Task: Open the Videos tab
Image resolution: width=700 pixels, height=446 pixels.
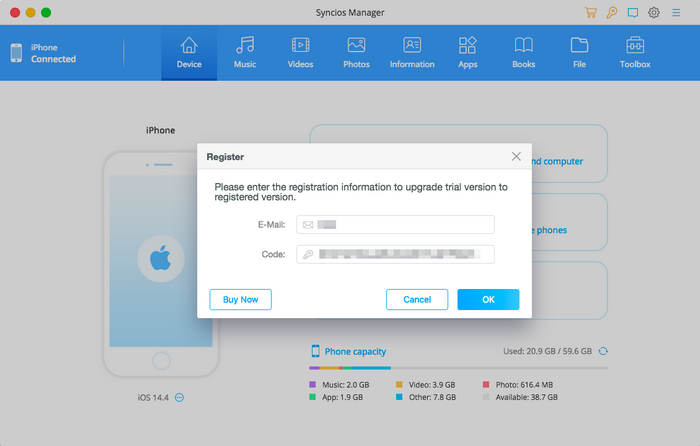Action: coord(300,53)
